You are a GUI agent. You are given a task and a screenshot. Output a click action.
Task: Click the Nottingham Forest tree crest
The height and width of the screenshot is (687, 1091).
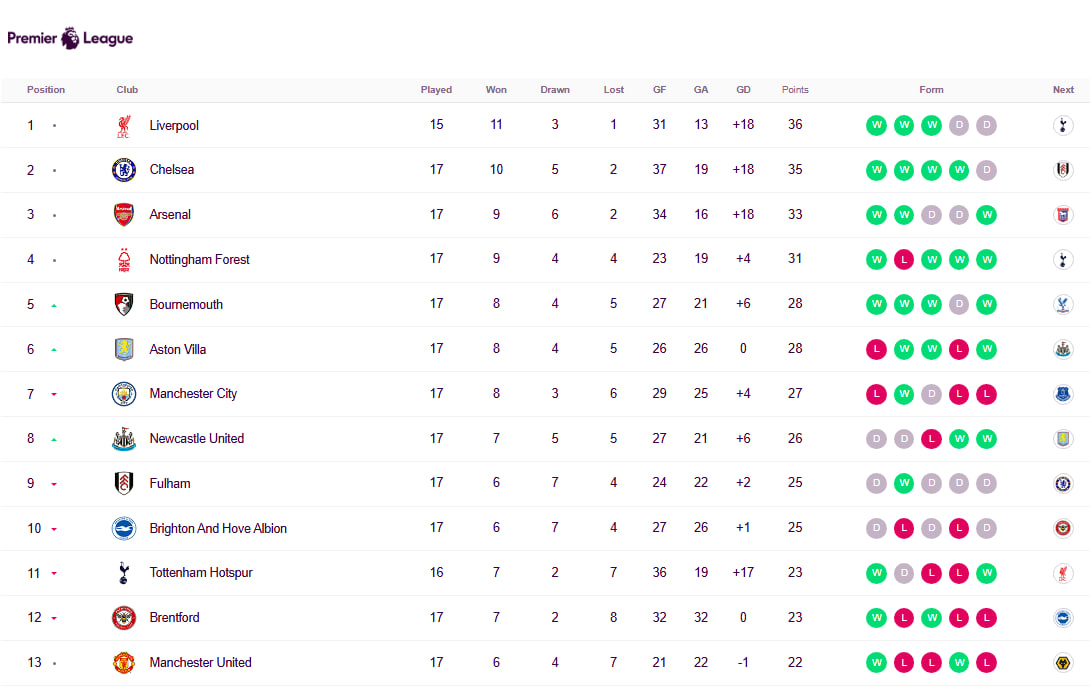(x=124, y=260)
